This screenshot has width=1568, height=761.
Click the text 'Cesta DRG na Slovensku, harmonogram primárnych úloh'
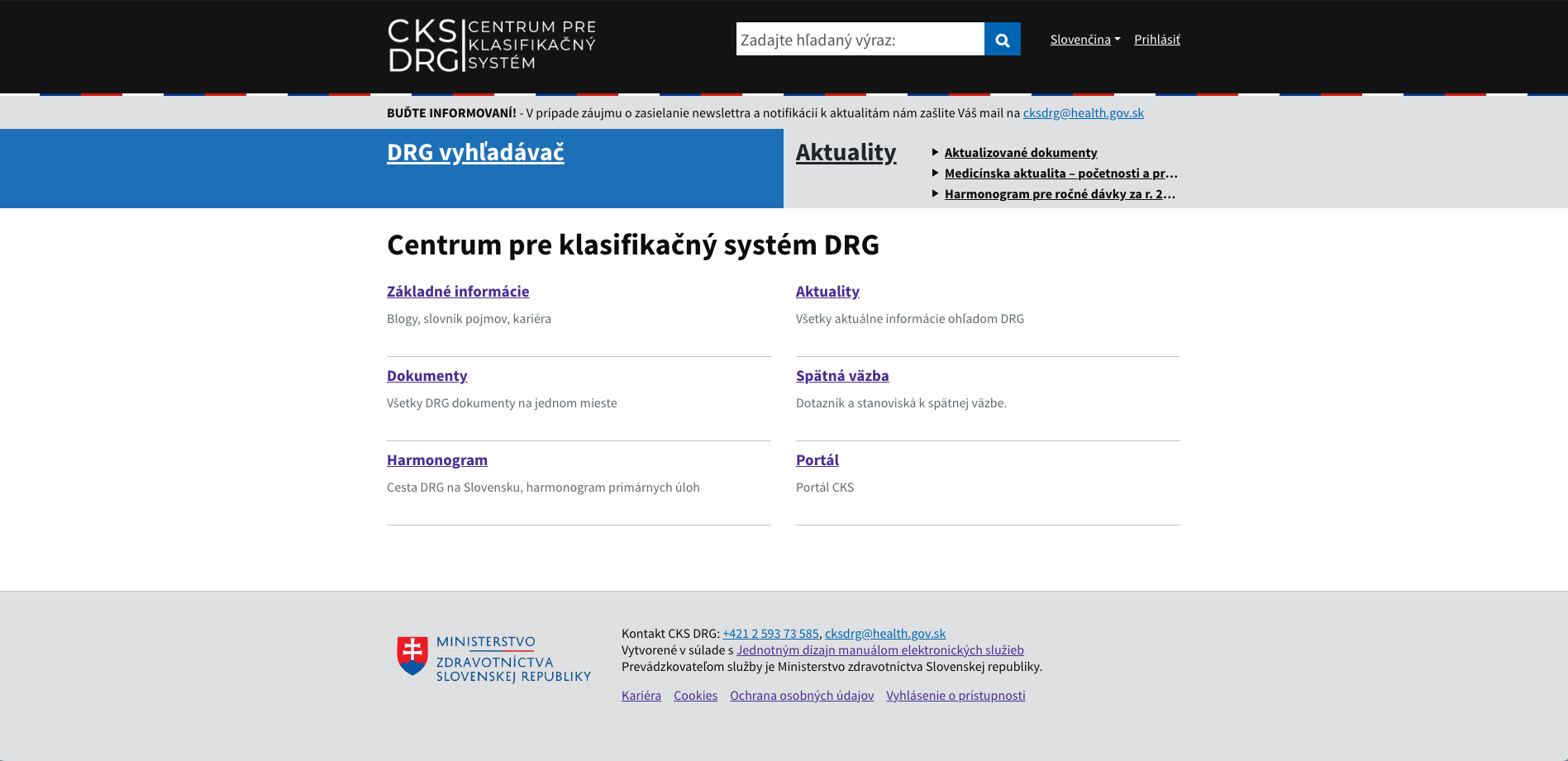tap(543, 487)
